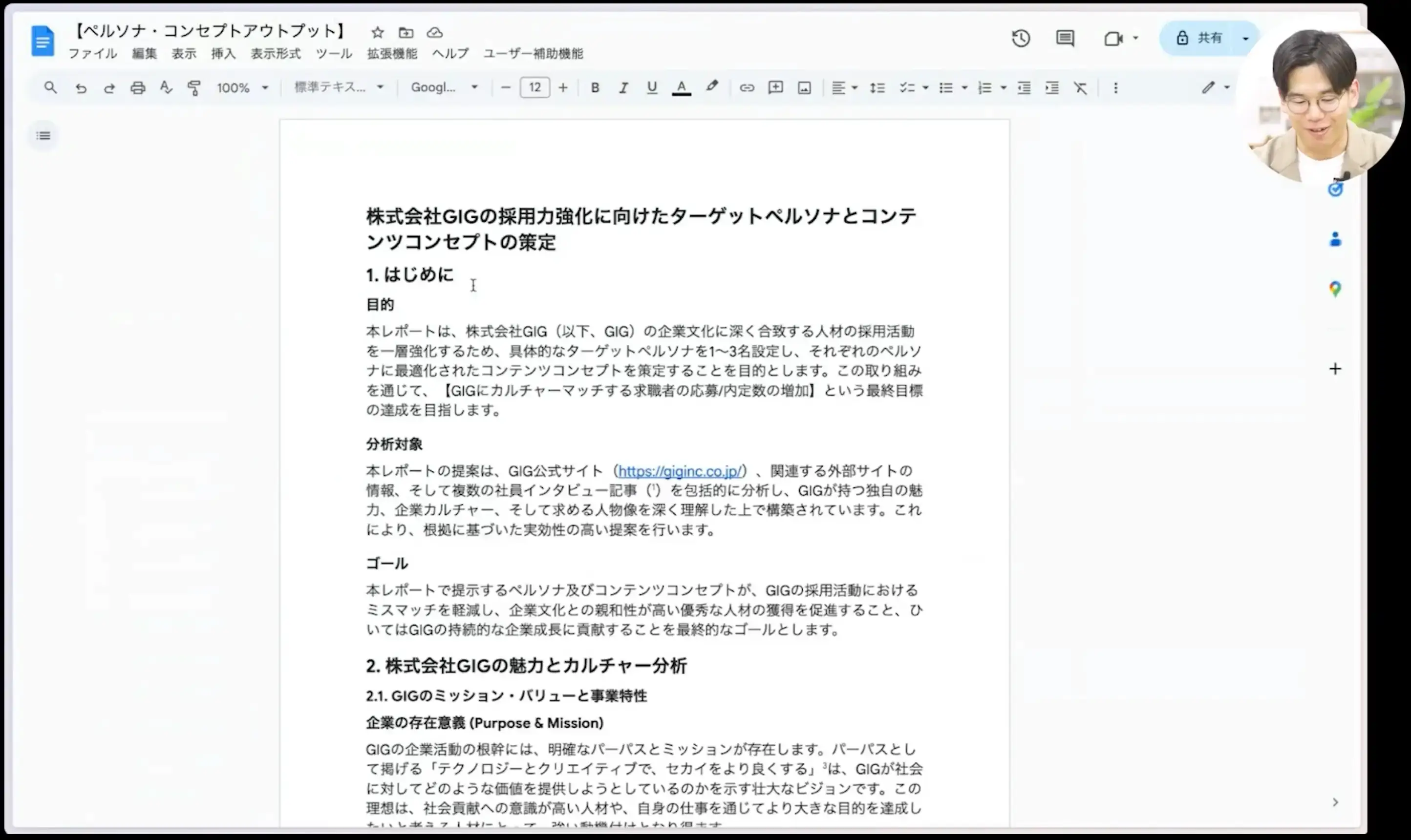Decrease font size with minus button
This screenshot has height=840, width=1411.
[x=506, y=87]
